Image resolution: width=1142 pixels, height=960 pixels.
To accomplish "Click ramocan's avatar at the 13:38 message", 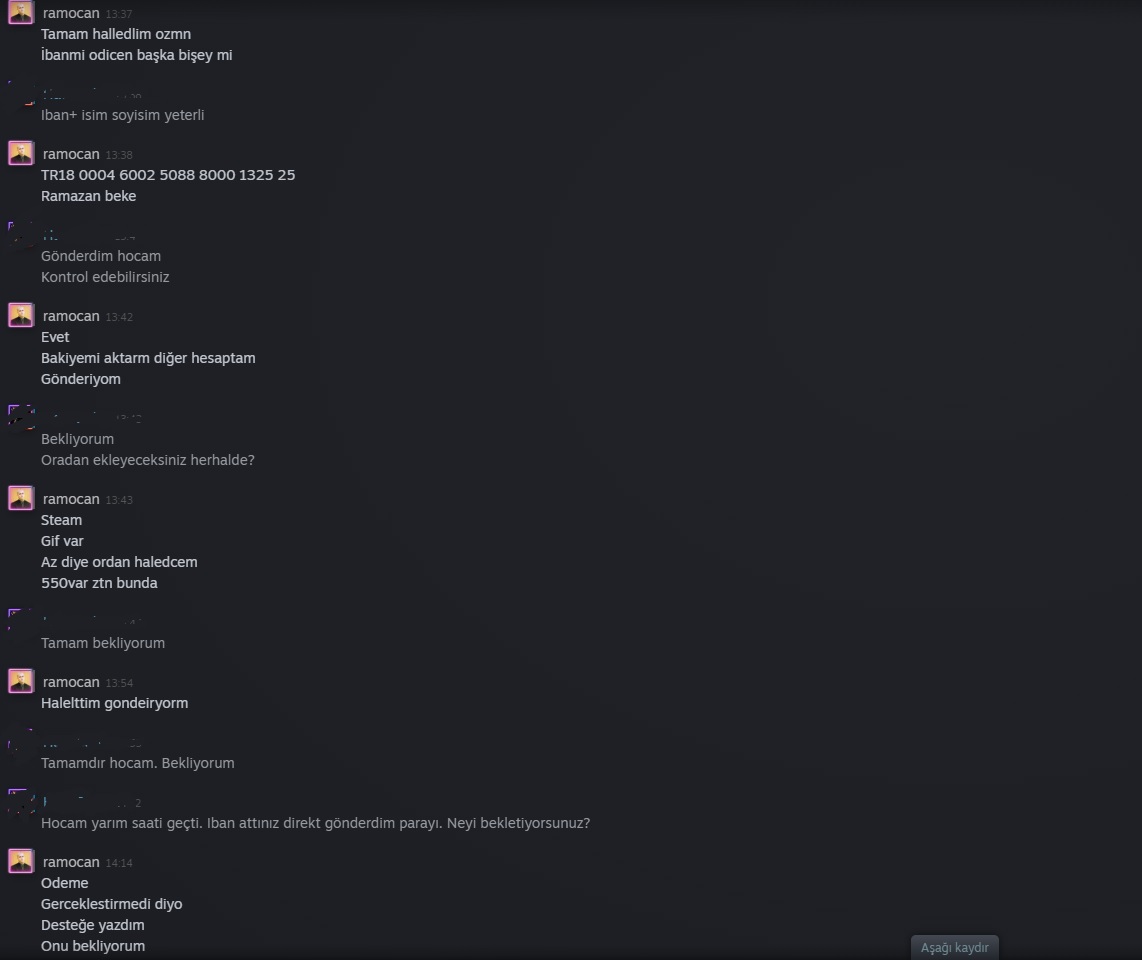I will 21,153.
